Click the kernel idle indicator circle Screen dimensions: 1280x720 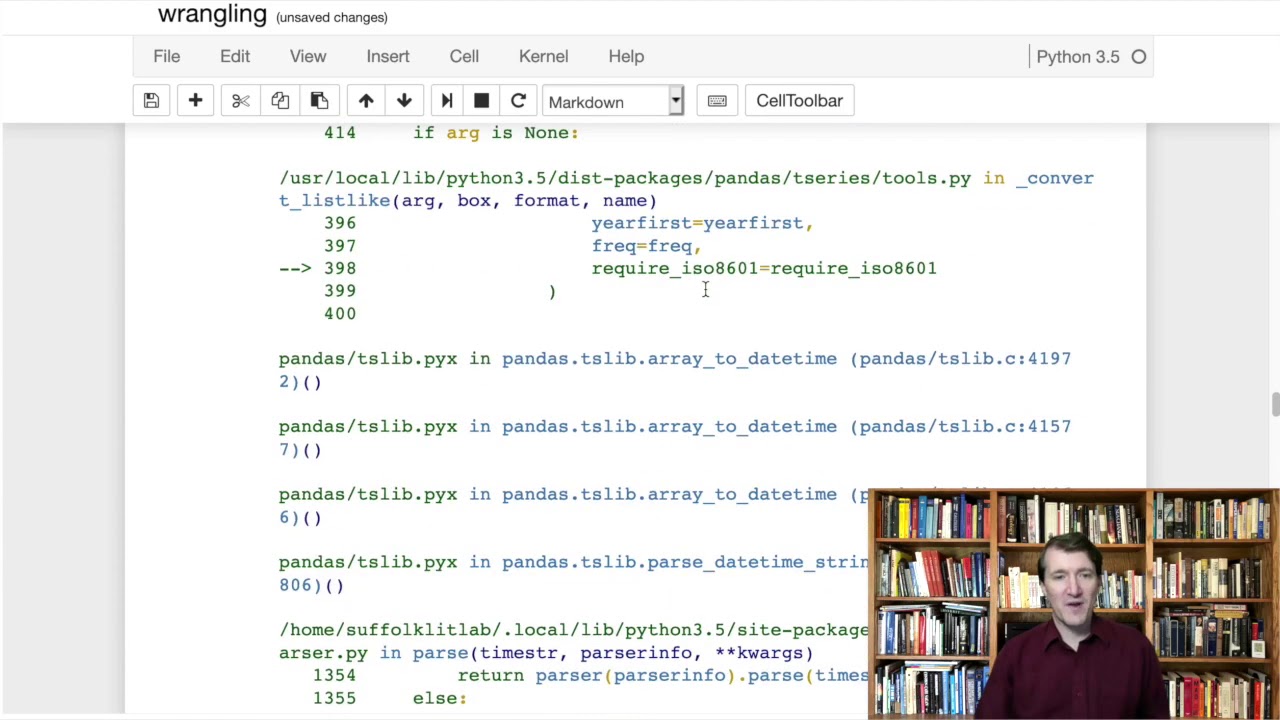click(x=1139, y=57)
